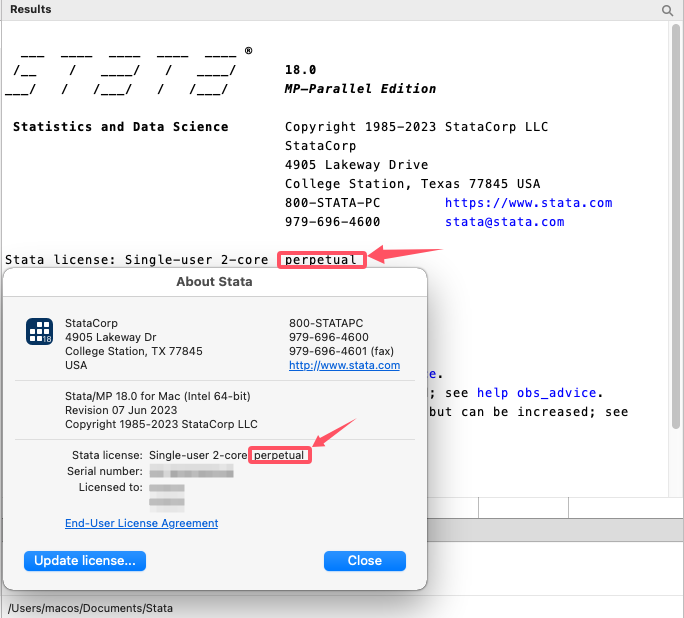Image resolution: width=684 pixels, height=618 pixels.
Task: Click the 'MP–Parallel Edition' text
Action: tap(360, 89)
